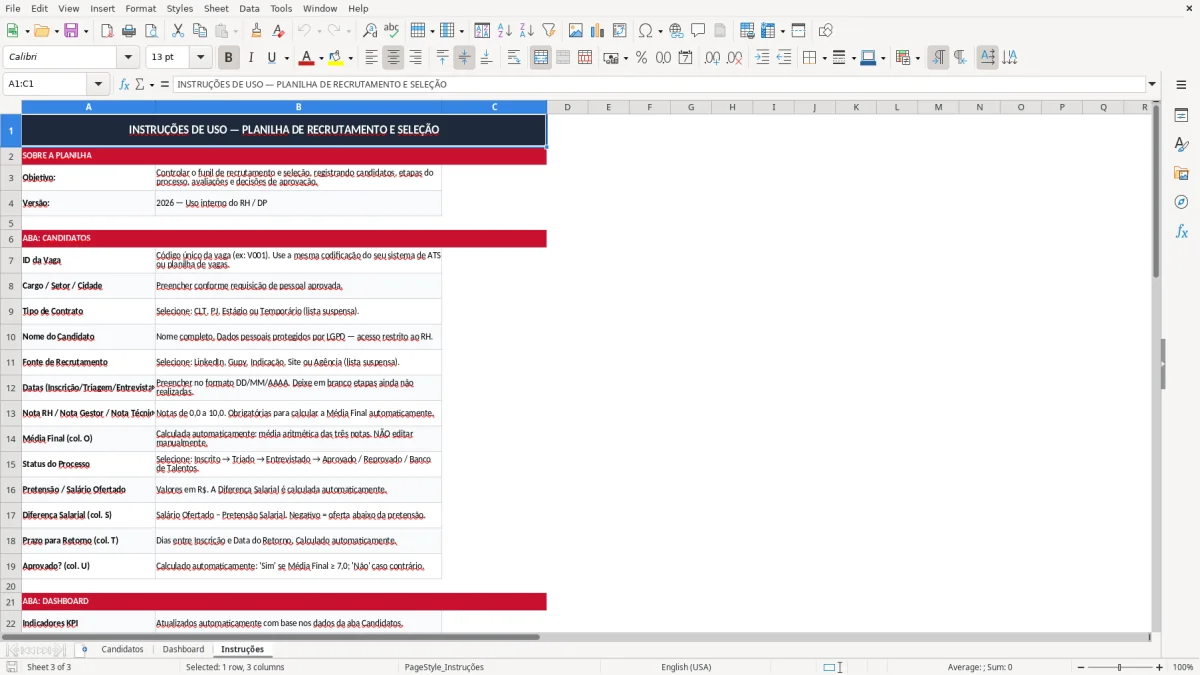Toggle Align Left

(x=372, y=58)
